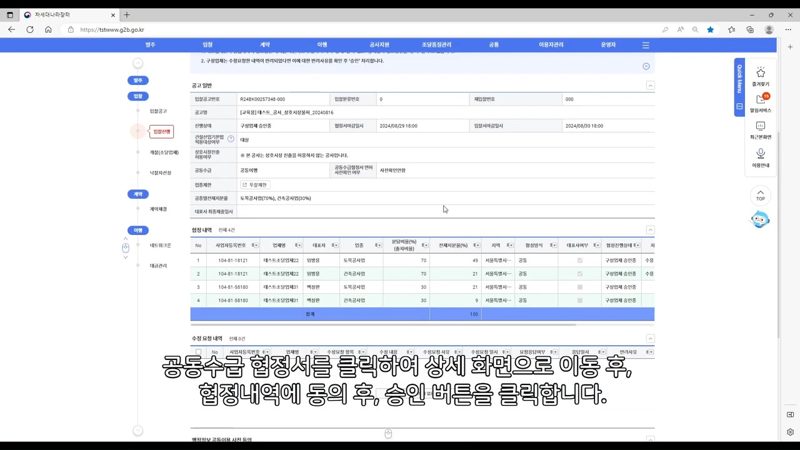Collapse the 공고 일반 section
This screenshot has width=800, height=450.
[650, 85]
